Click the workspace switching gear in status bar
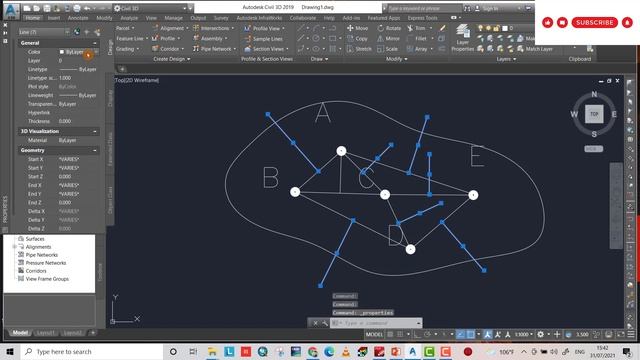This screenshot has width=640, height=360. coord(540,334)
